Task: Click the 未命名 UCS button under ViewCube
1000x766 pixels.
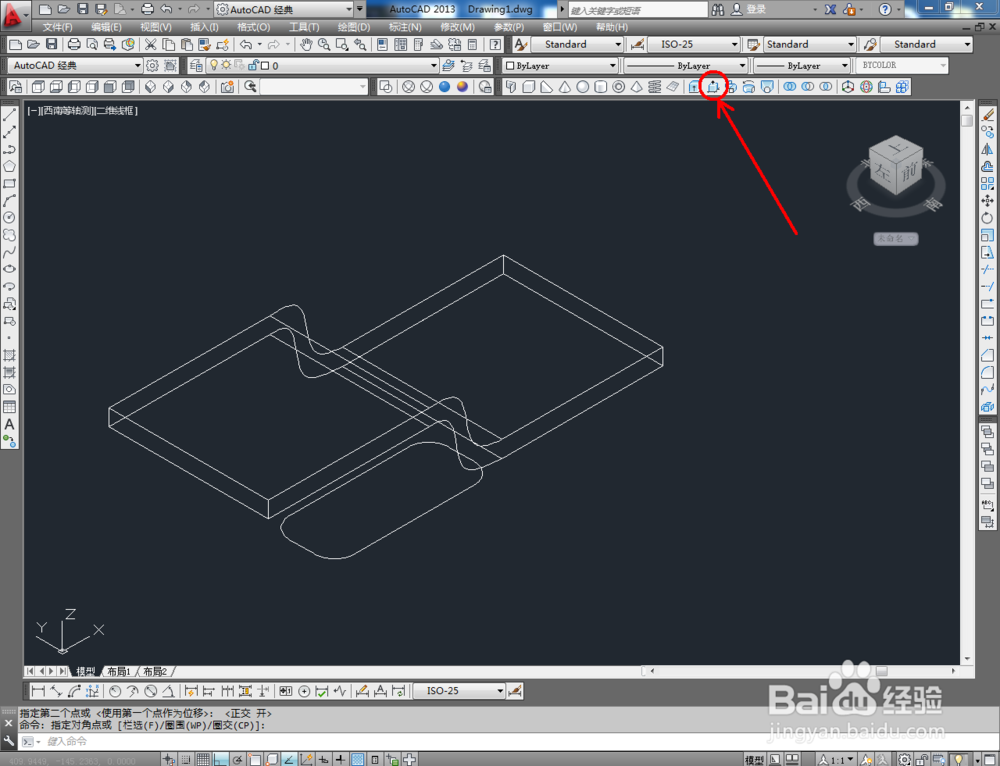Action: click(895, 239)
